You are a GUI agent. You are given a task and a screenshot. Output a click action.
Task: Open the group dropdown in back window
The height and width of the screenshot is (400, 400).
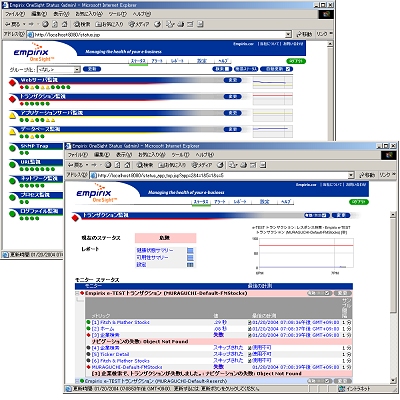77,69
